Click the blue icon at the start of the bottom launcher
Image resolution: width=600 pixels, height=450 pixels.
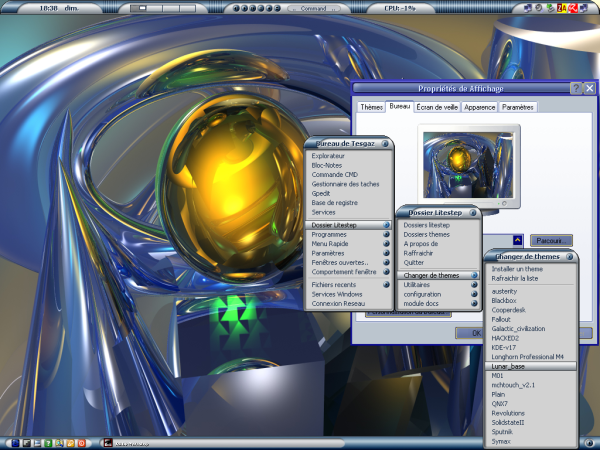15,443
